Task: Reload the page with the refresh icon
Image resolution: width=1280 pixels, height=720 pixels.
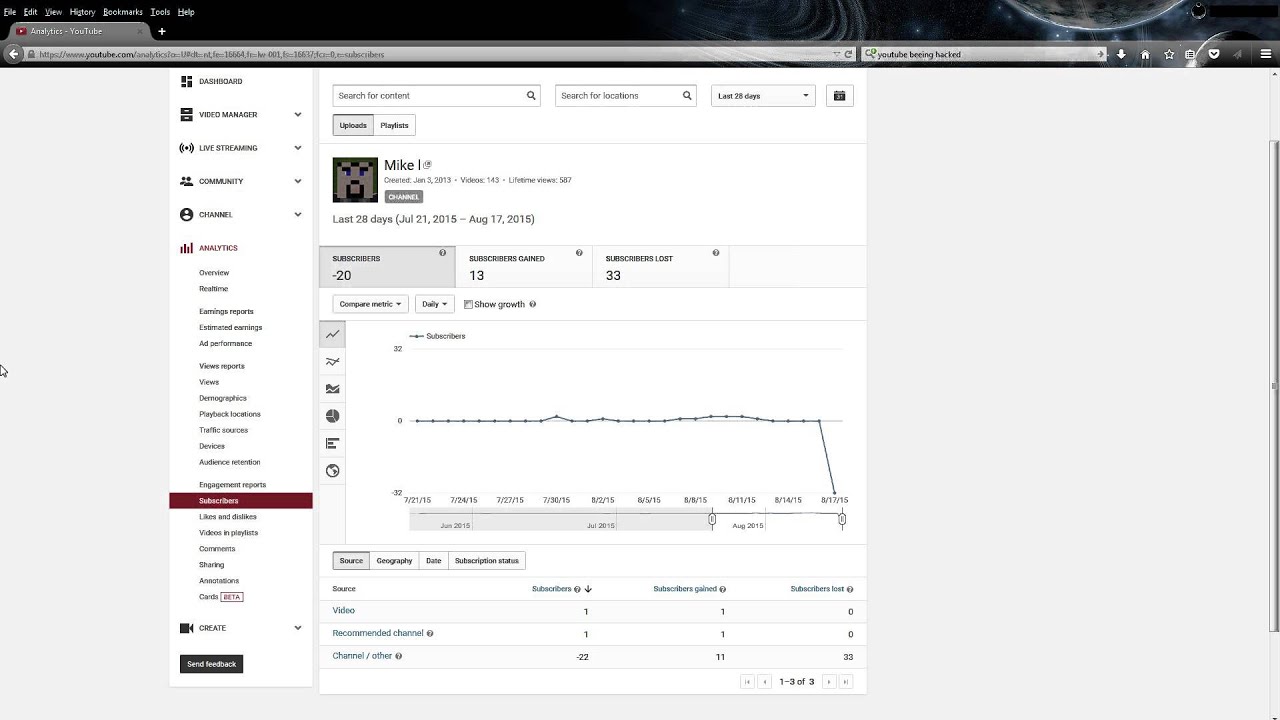Action: pos(848,54)
